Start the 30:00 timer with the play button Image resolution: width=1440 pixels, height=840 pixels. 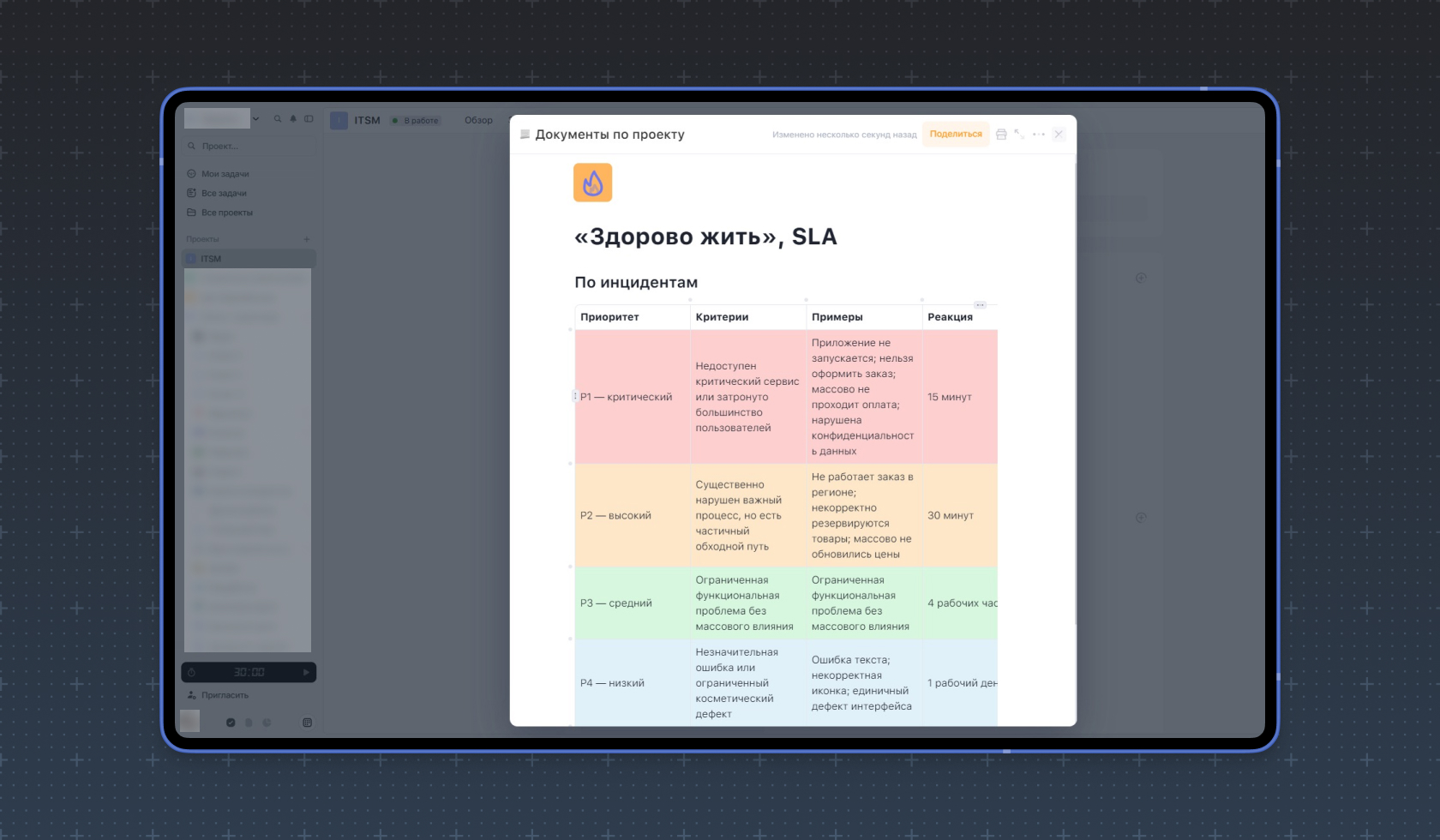coord(306,673)
